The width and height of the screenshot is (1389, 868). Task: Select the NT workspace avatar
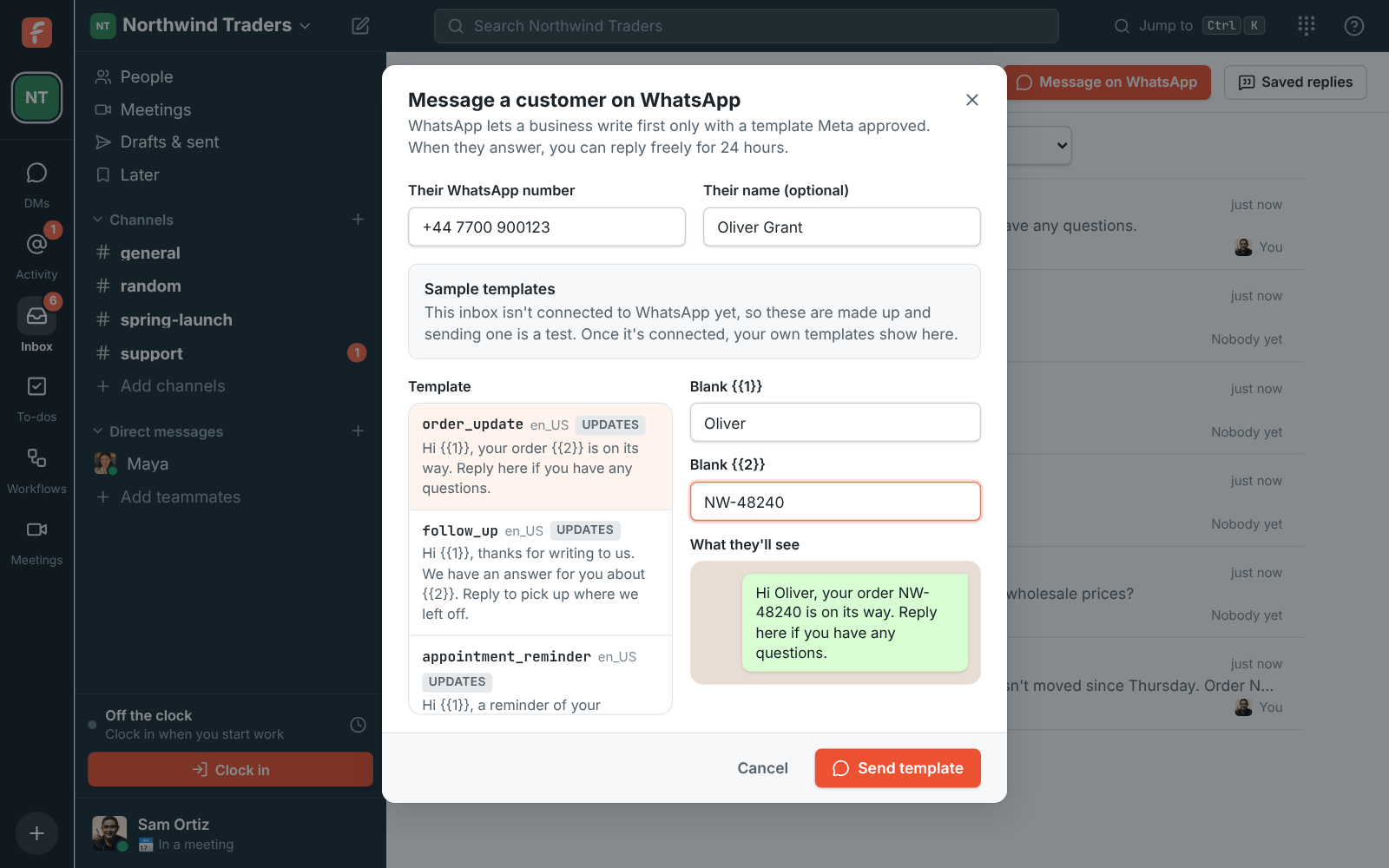(x=36, y=97)
